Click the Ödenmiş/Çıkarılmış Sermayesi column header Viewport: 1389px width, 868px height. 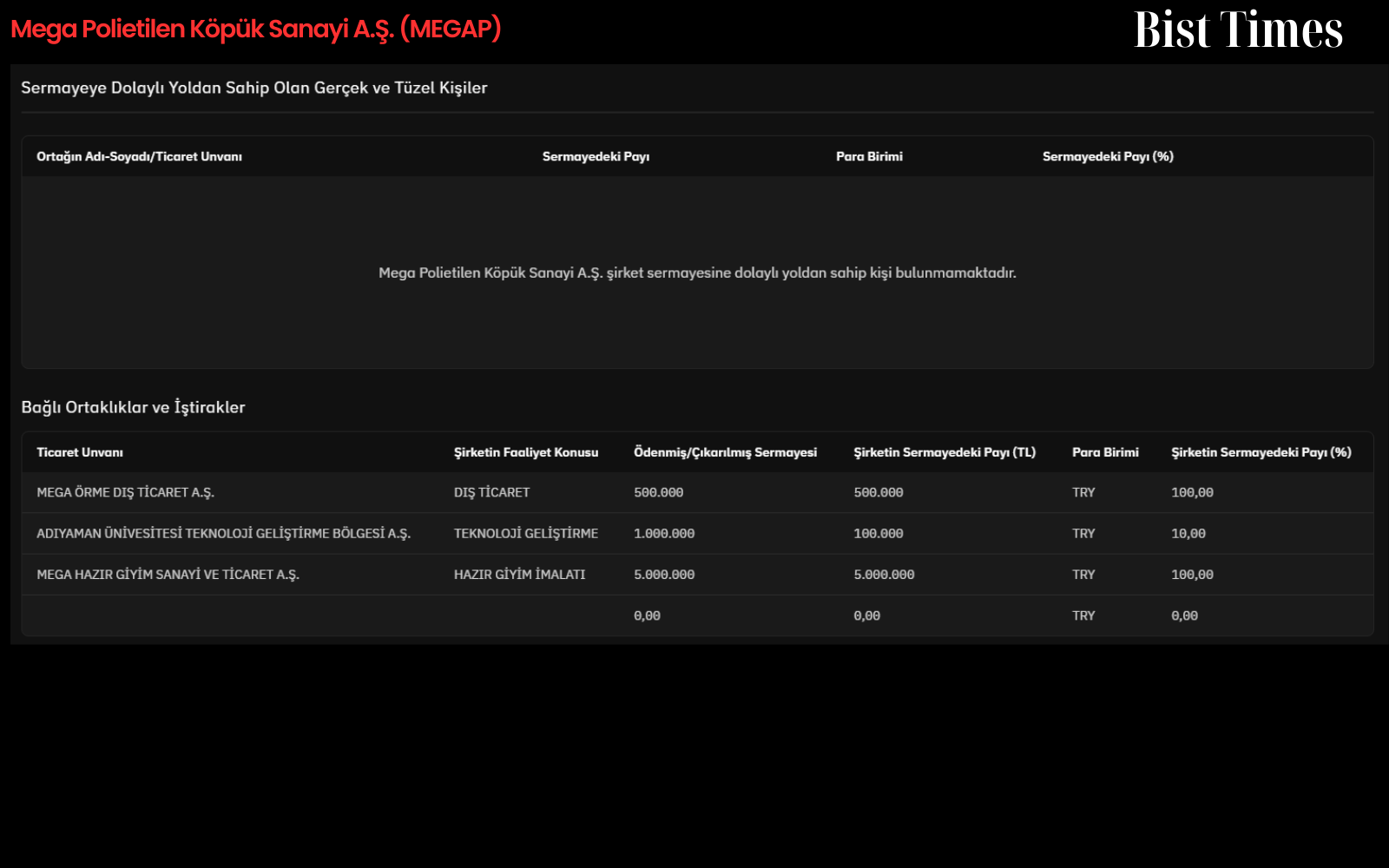coord(725,452)
